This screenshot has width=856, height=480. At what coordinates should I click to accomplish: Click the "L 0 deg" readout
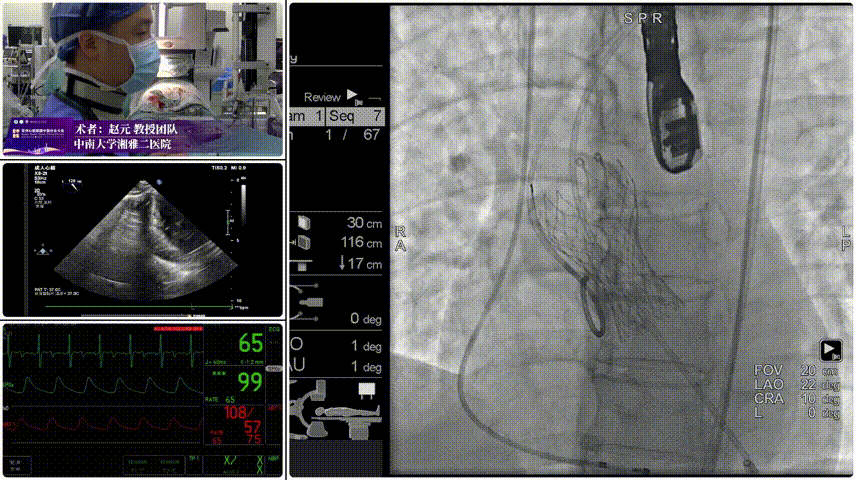pyautogui.click(x=796, y=413)
